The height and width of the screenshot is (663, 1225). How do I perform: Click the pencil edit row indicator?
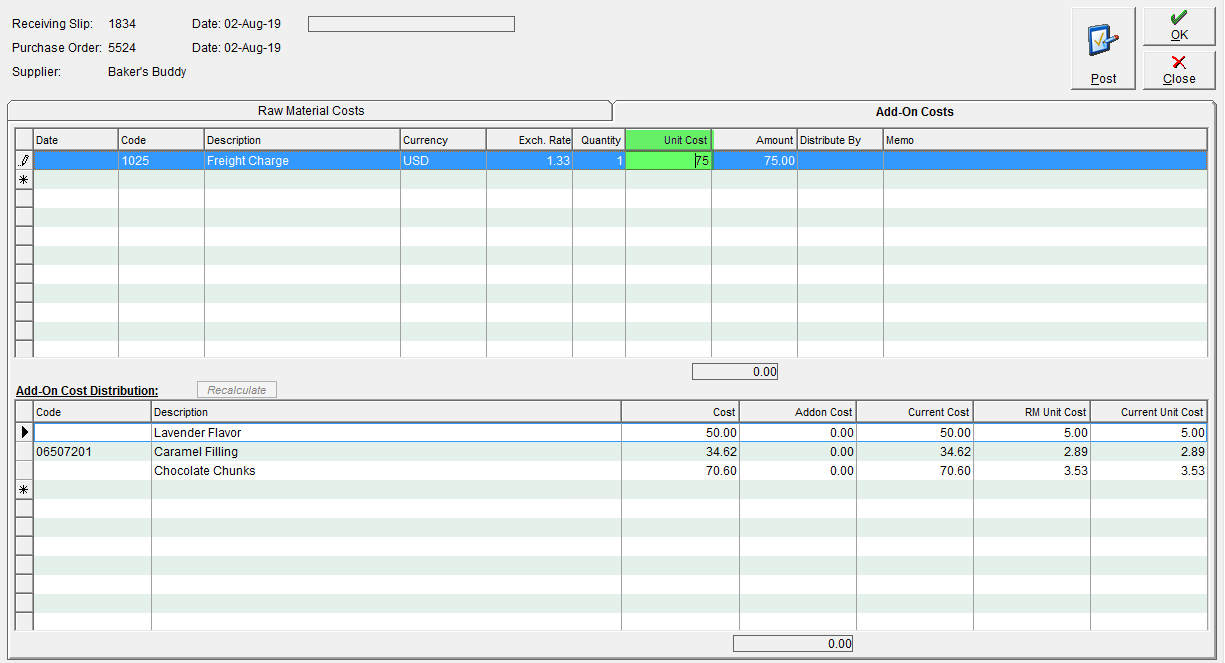click(24, 160)
